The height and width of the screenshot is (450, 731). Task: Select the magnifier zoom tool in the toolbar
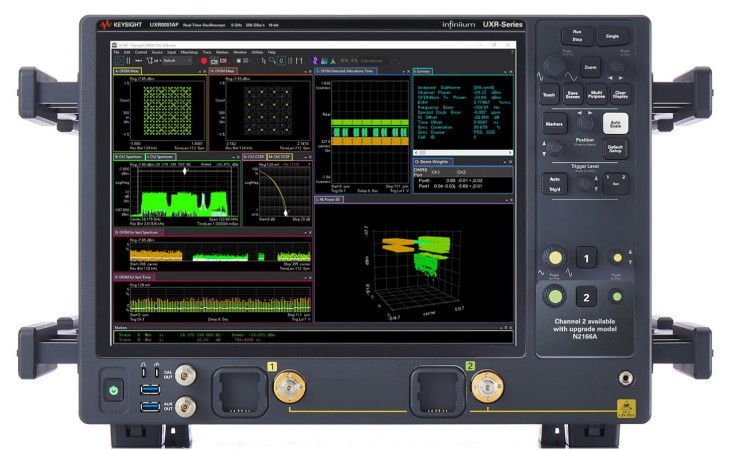(x=272, y=61)
